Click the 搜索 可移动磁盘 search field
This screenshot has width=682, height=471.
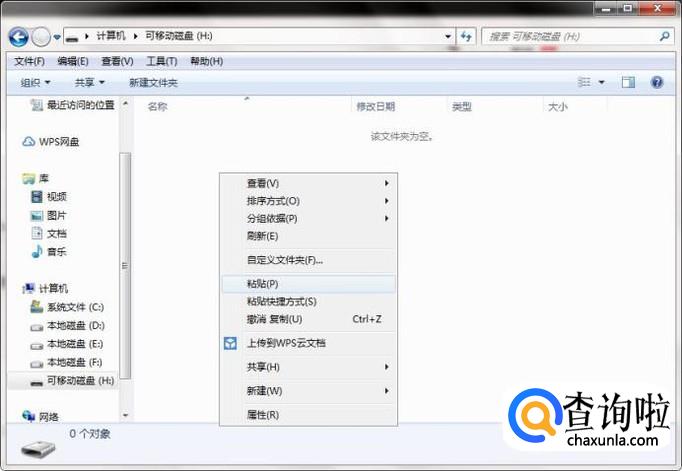click(572, 37)
